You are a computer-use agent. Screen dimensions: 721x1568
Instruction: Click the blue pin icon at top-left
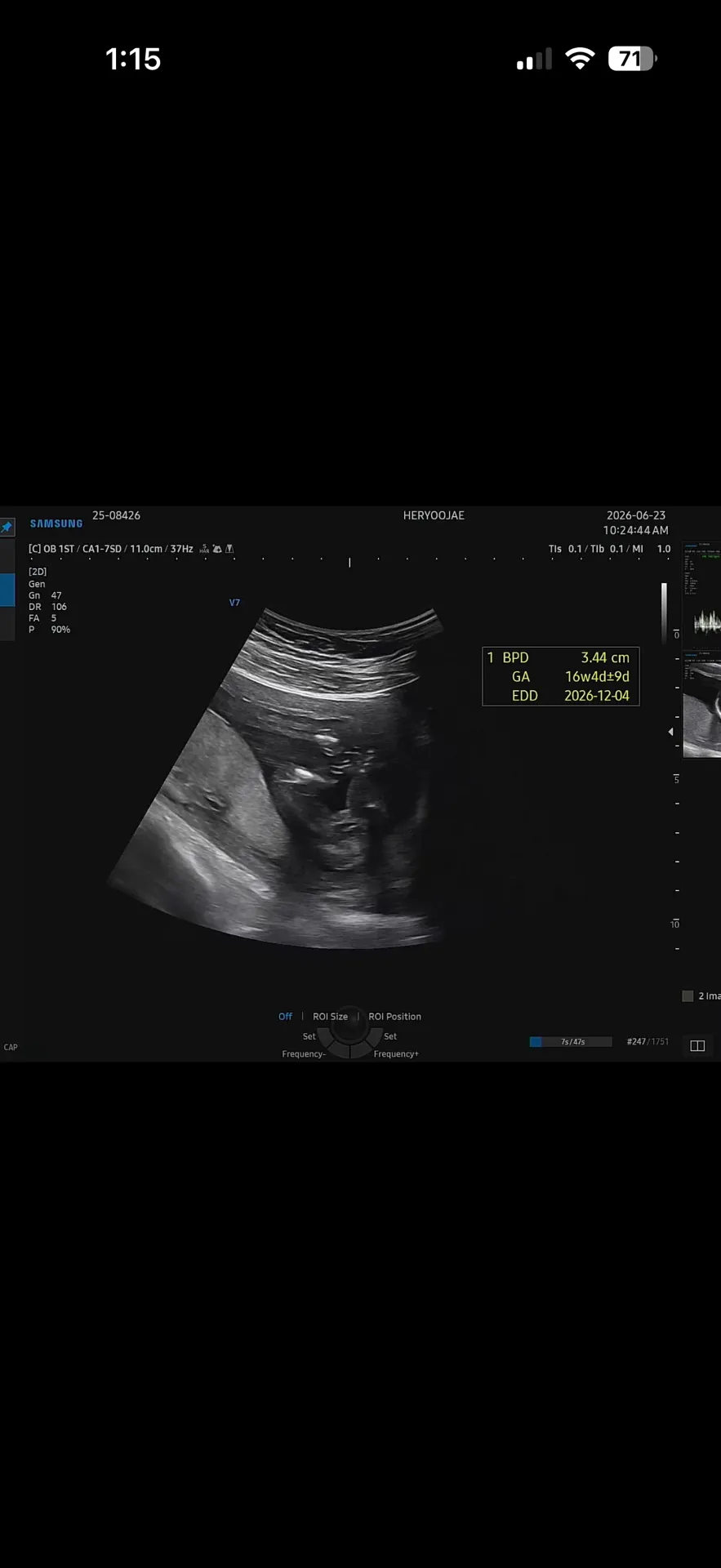(x=7, y=528)
